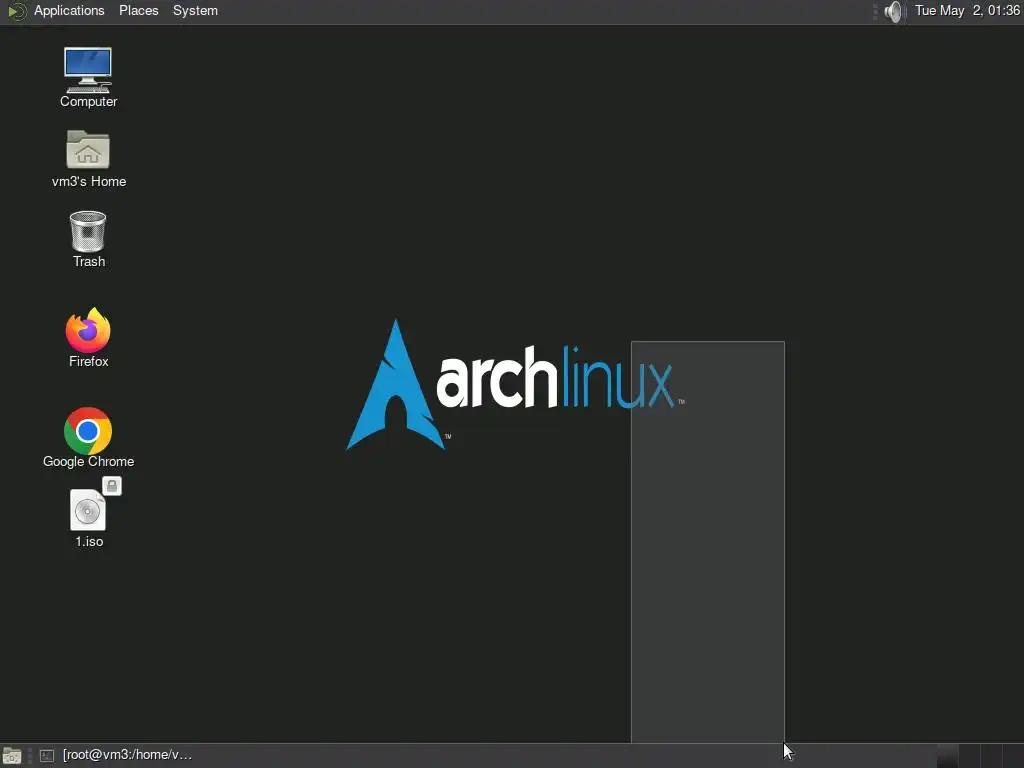This screenshot has width=1024, height=768.
Task: Switch to the last workspace in switcher
Action: (1013, 756)
